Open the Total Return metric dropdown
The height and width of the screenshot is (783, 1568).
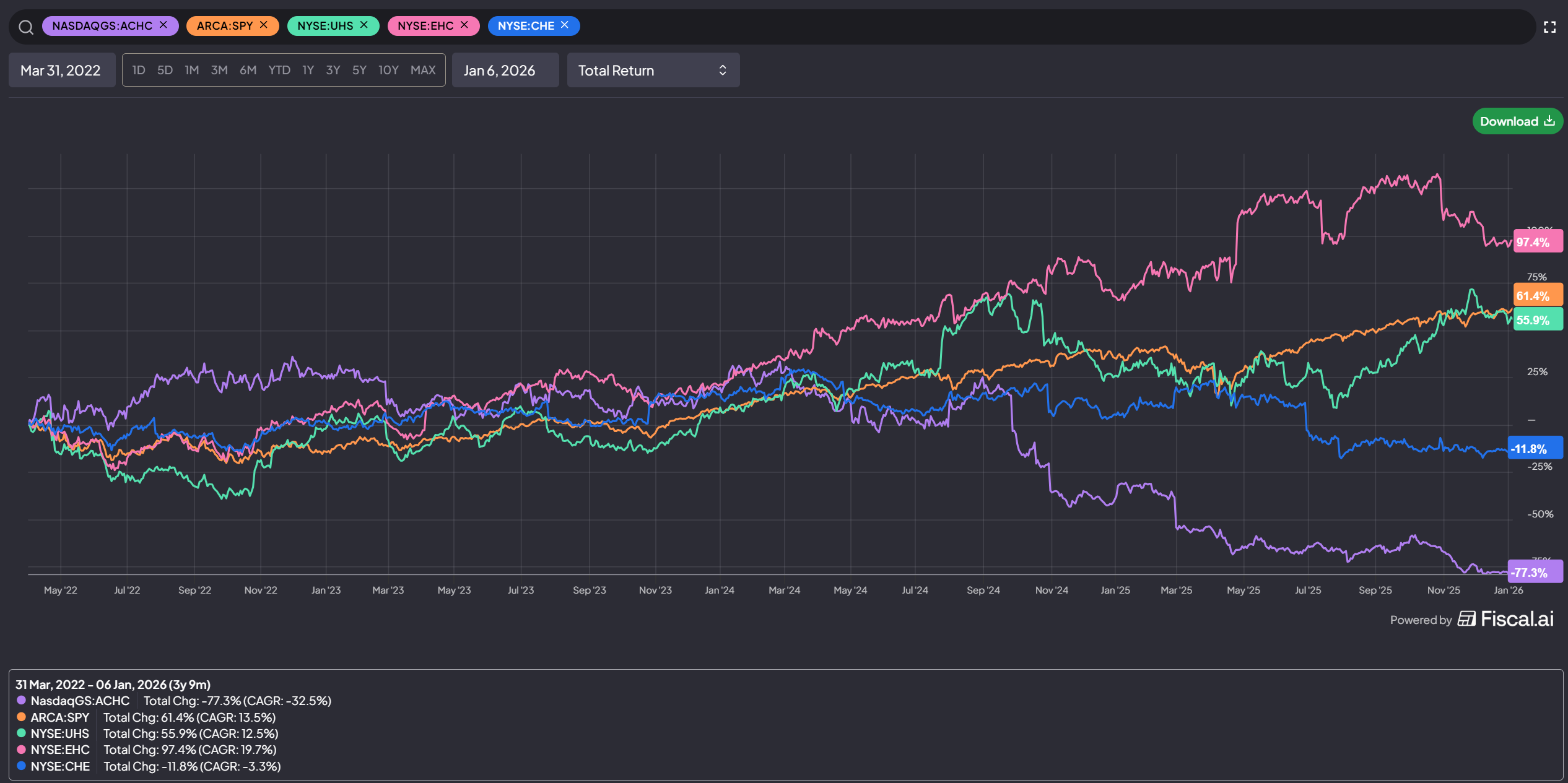[x=653, y=71]
